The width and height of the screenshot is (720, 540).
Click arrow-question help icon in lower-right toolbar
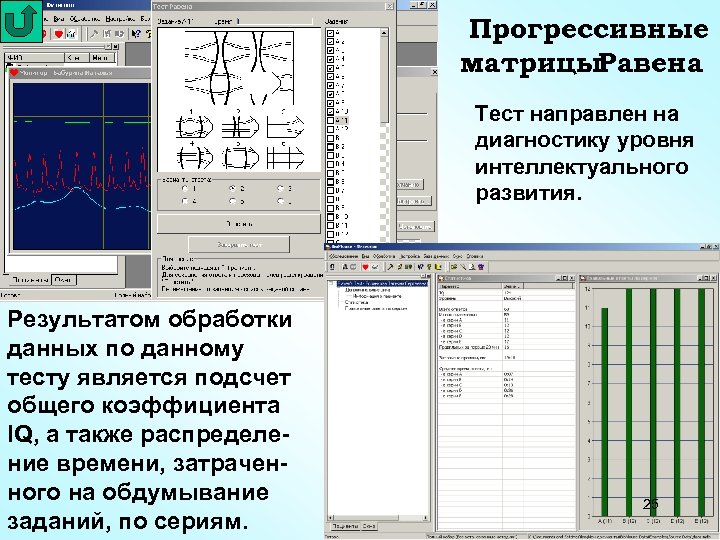click(x=420, y=267)
